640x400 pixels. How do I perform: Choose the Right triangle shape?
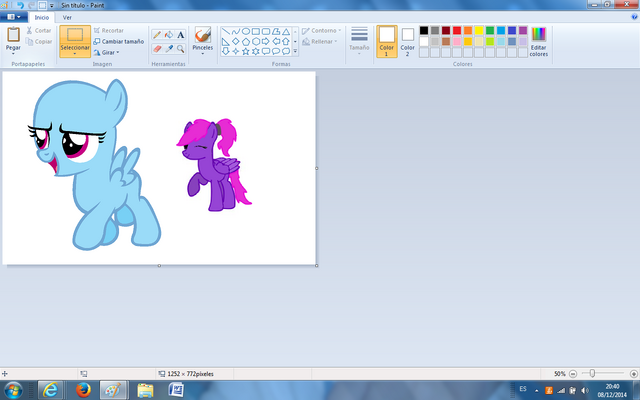(x=226, y=42)
